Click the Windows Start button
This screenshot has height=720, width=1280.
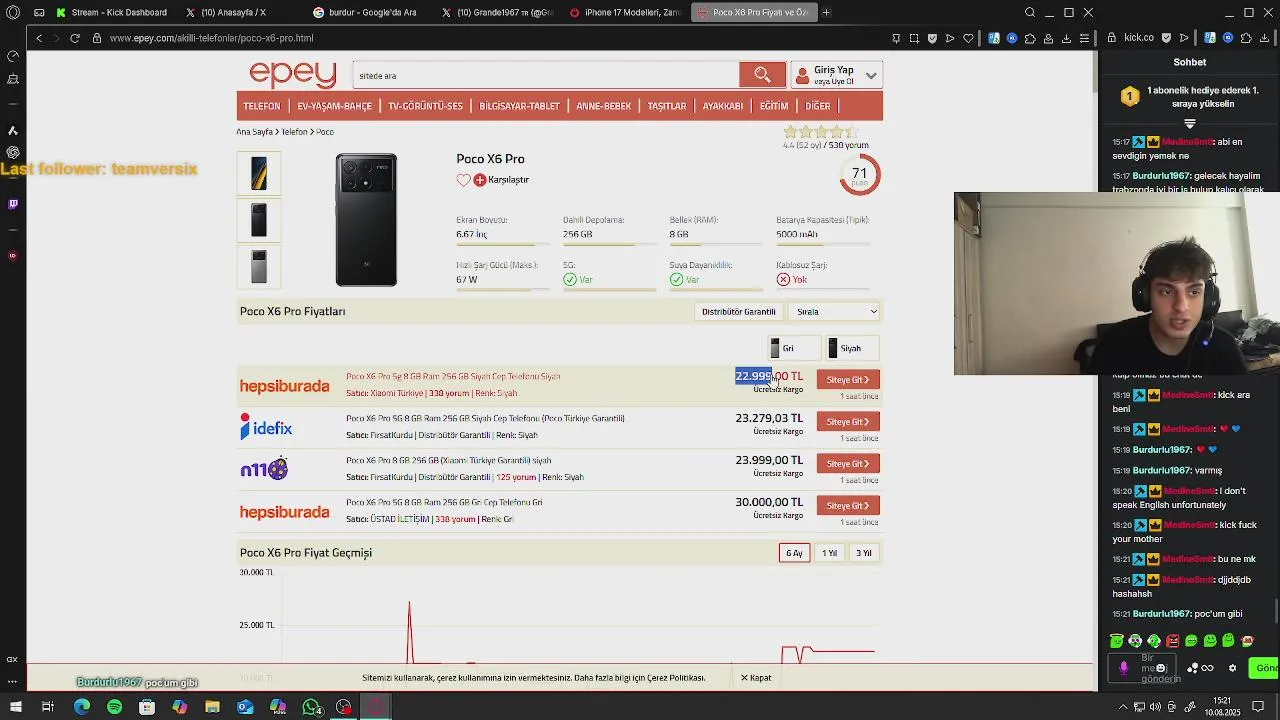tap(16, 707)
